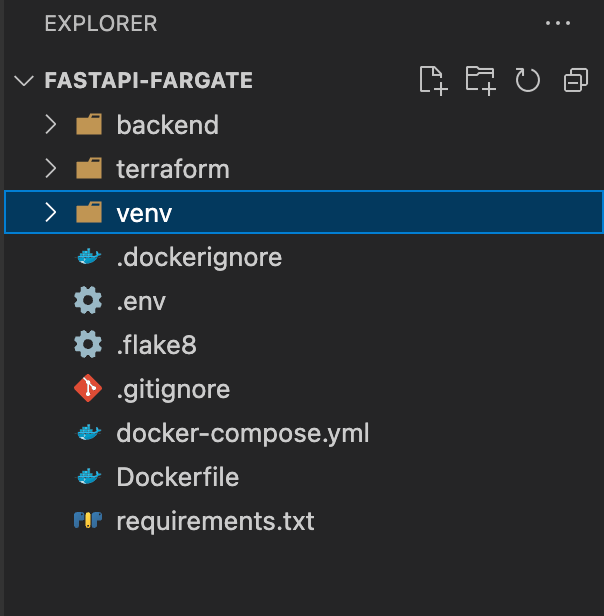
Task: Collapse all folders in Explorer
Action: point(576,81)
